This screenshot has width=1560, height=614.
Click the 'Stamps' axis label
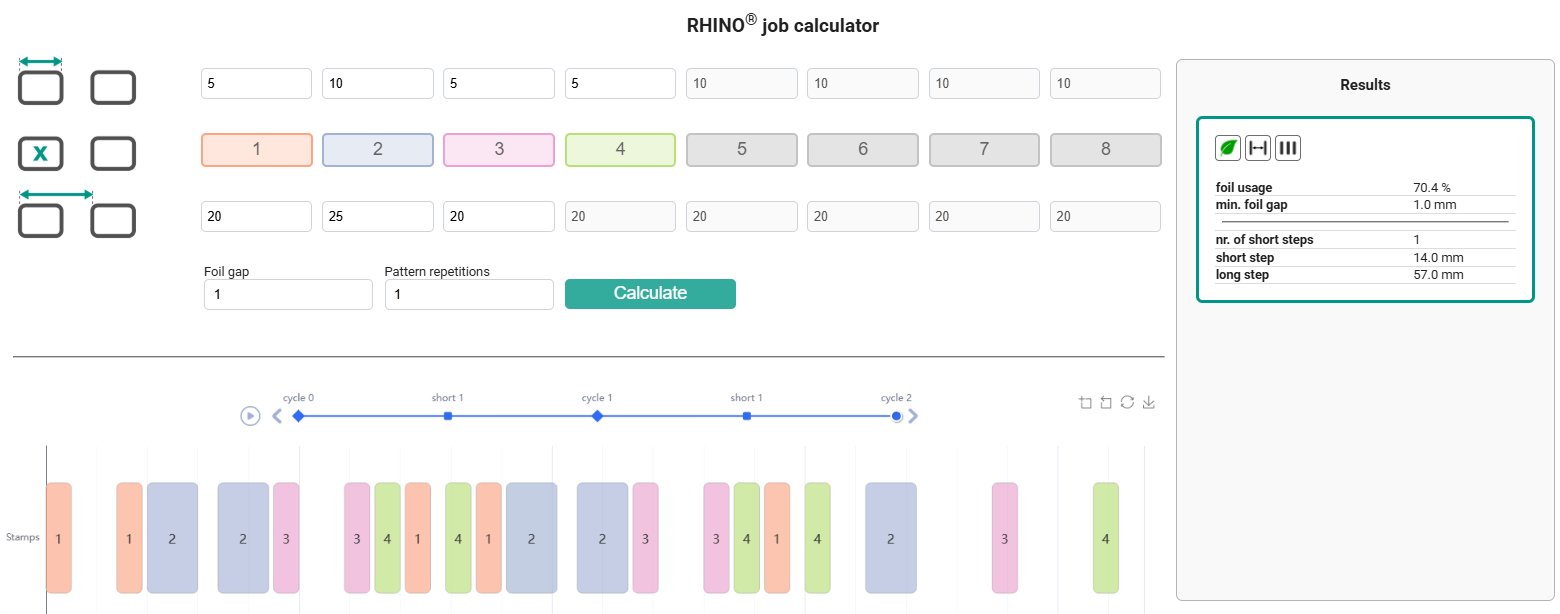23,538
